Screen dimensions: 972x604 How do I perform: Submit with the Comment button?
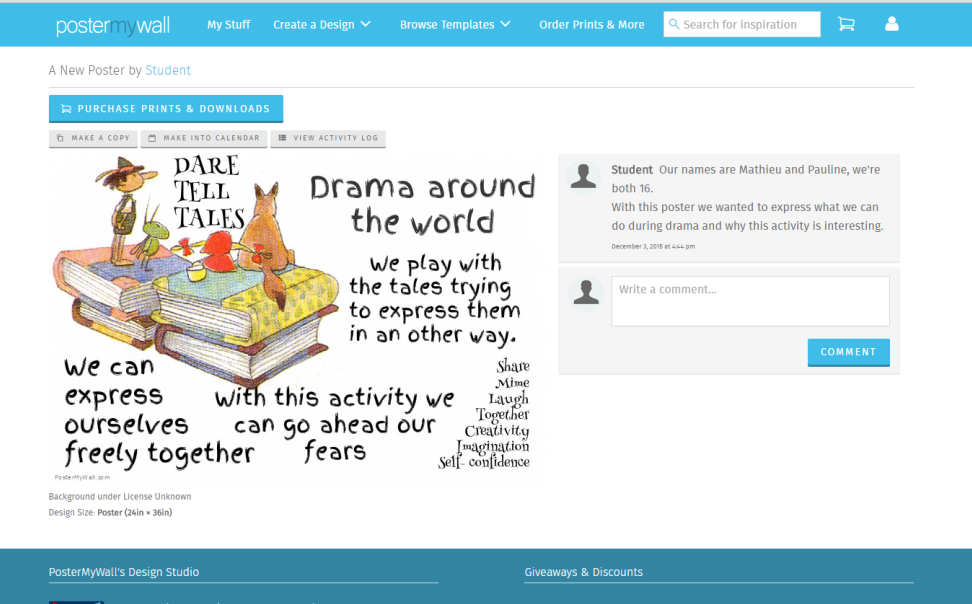tap(848, 352)
